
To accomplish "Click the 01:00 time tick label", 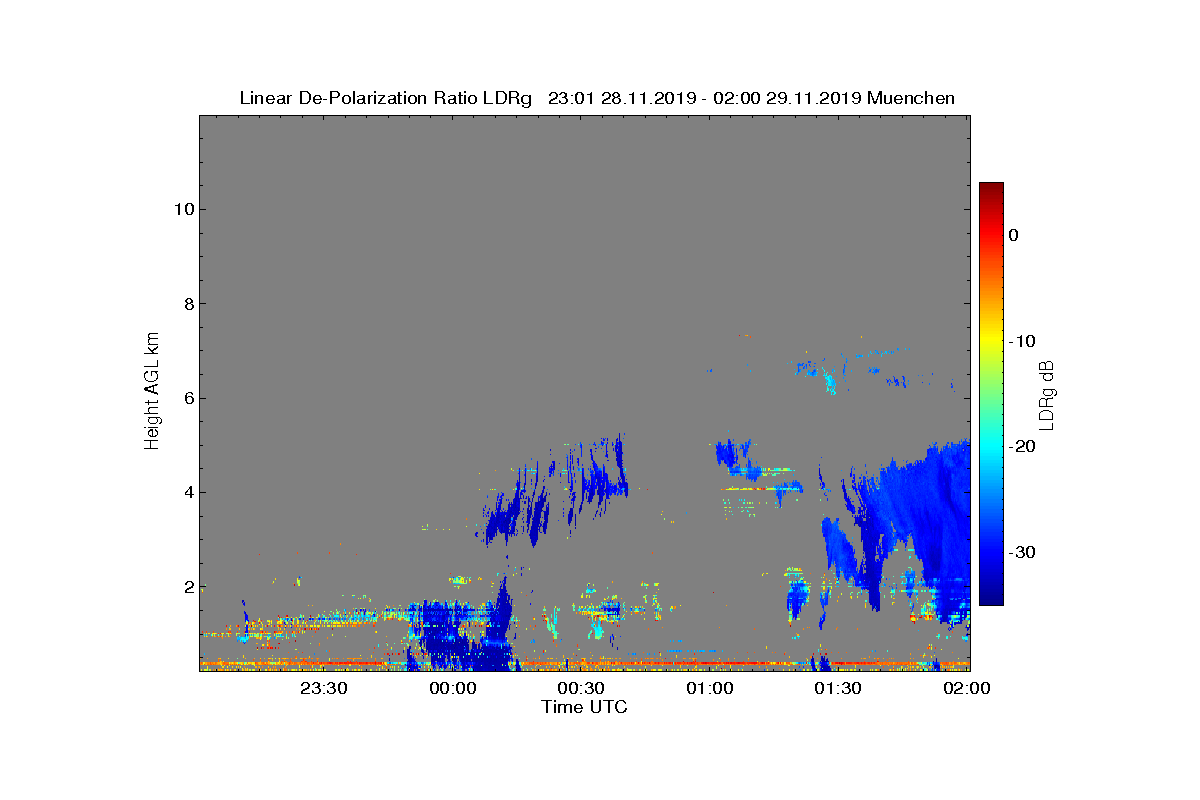I will click(709, 688).
